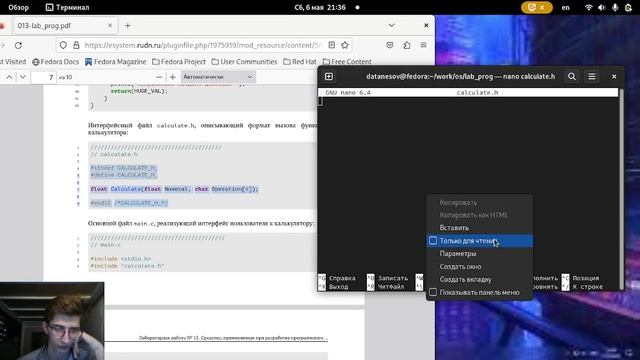Open the 'Терминал' app menu
The height and width of the screenshot is (360, 640).
click(67, 7)
